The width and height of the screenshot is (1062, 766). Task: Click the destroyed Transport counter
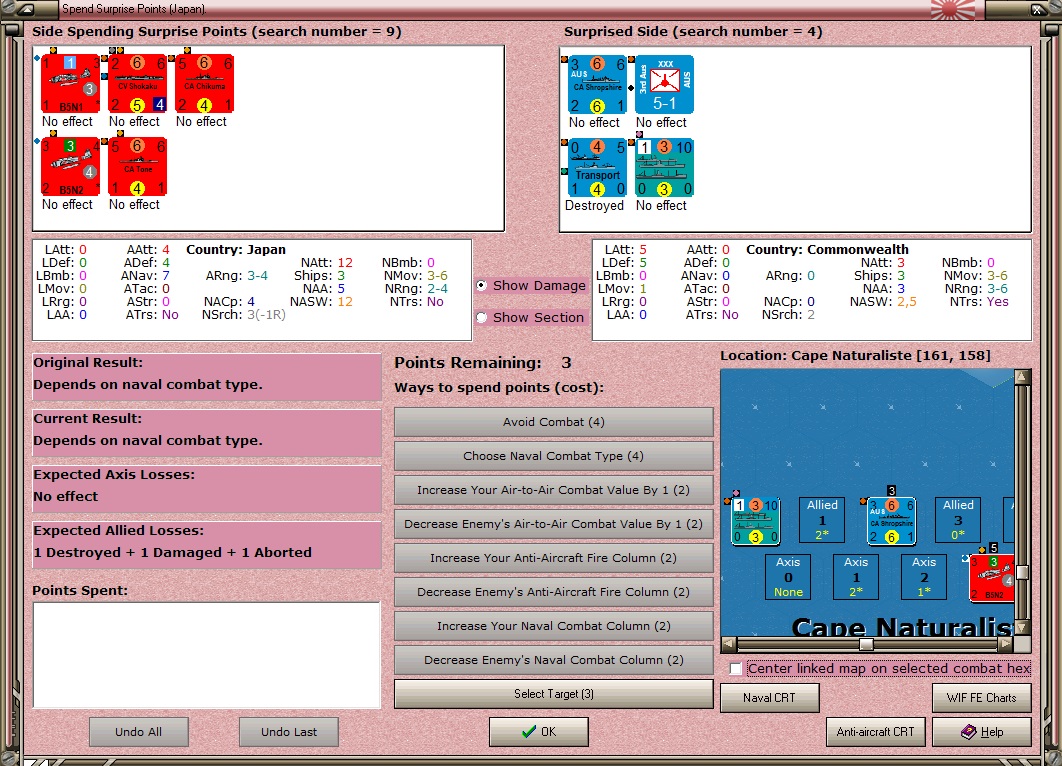tap(597, 167)
